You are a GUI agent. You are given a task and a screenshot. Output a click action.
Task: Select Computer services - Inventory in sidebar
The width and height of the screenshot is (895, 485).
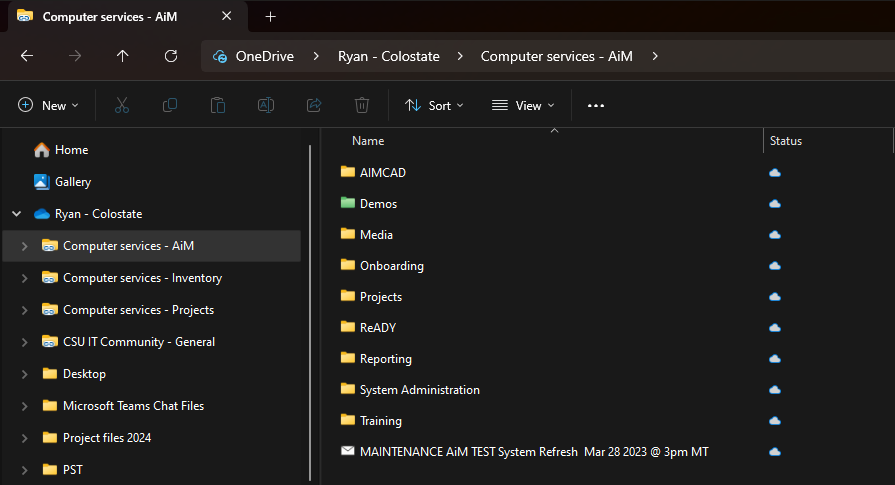tap(142, 278)
